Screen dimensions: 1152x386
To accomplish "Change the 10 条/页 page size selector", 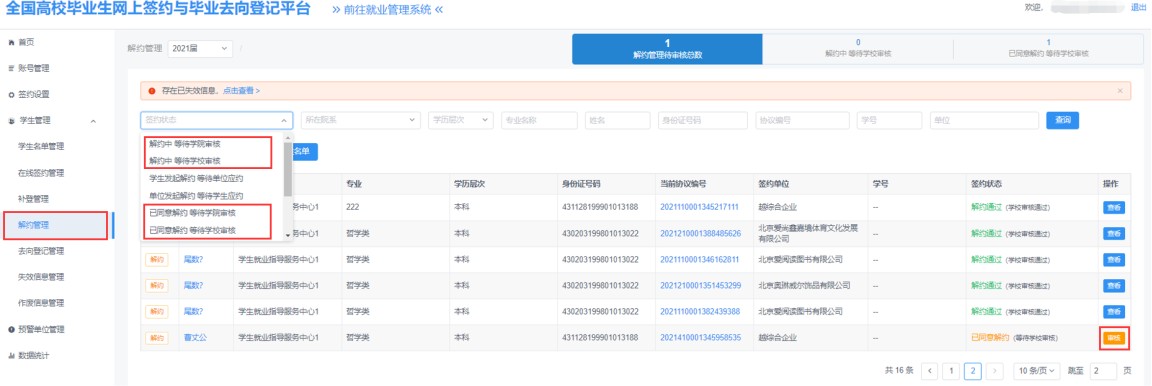I will pyautogui.click(x=1037, y=370).
